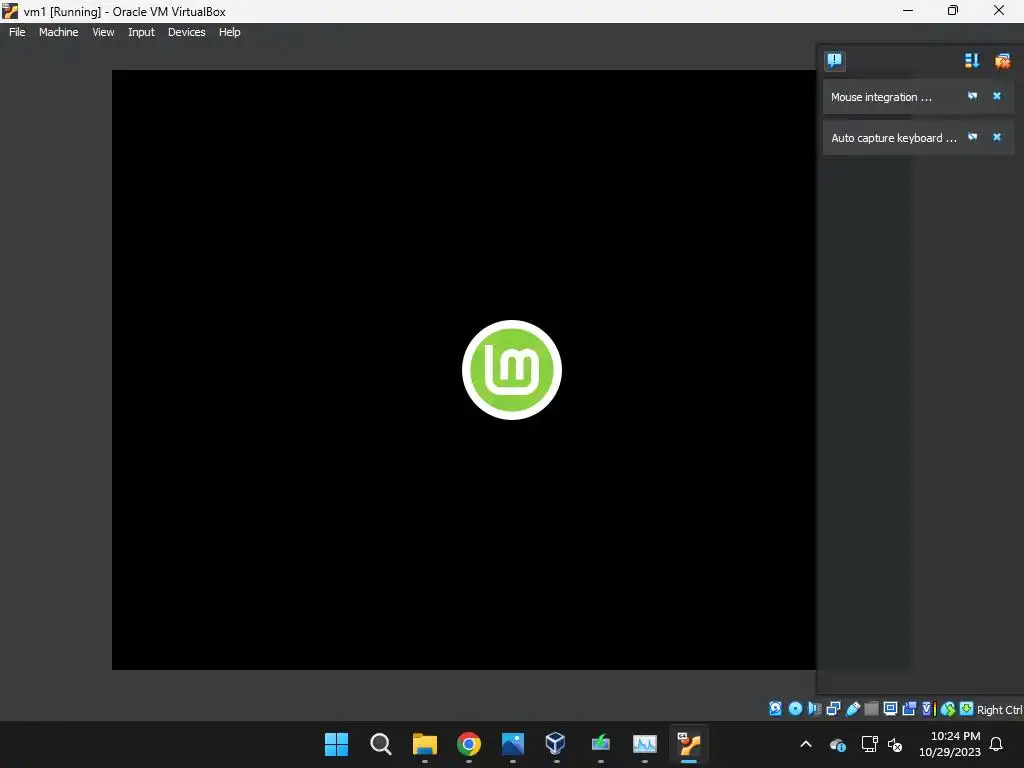1024x768 pixels.
Task: Expand the Auto capture keyboard notification text
Action: (893, 138)
